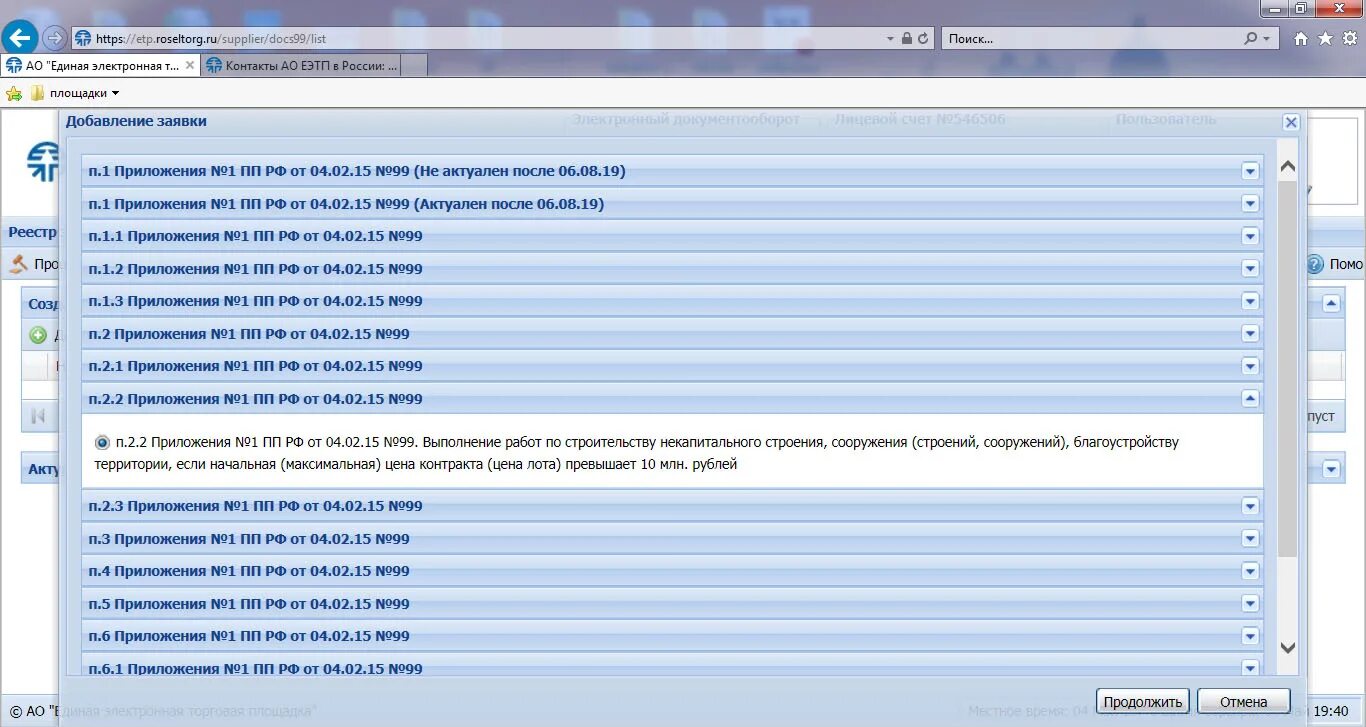This screenshot has width=1366, height=727.
Task: Select radio button for п.2.2 Приложения option
Action: pyautogui.click(x=103, y=442)
